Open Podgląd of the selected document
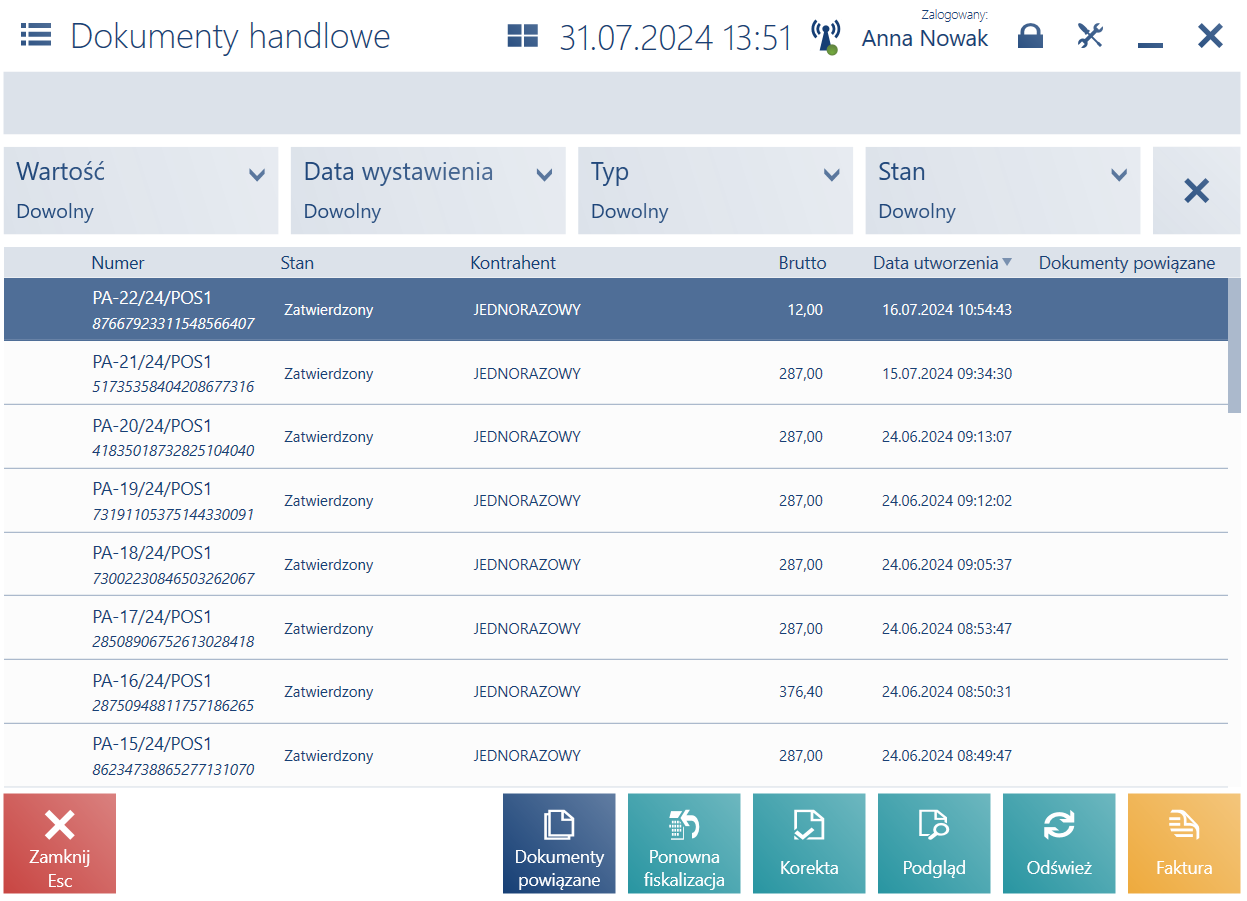This screenshot has height=901, width=1247. coord(934,843)
